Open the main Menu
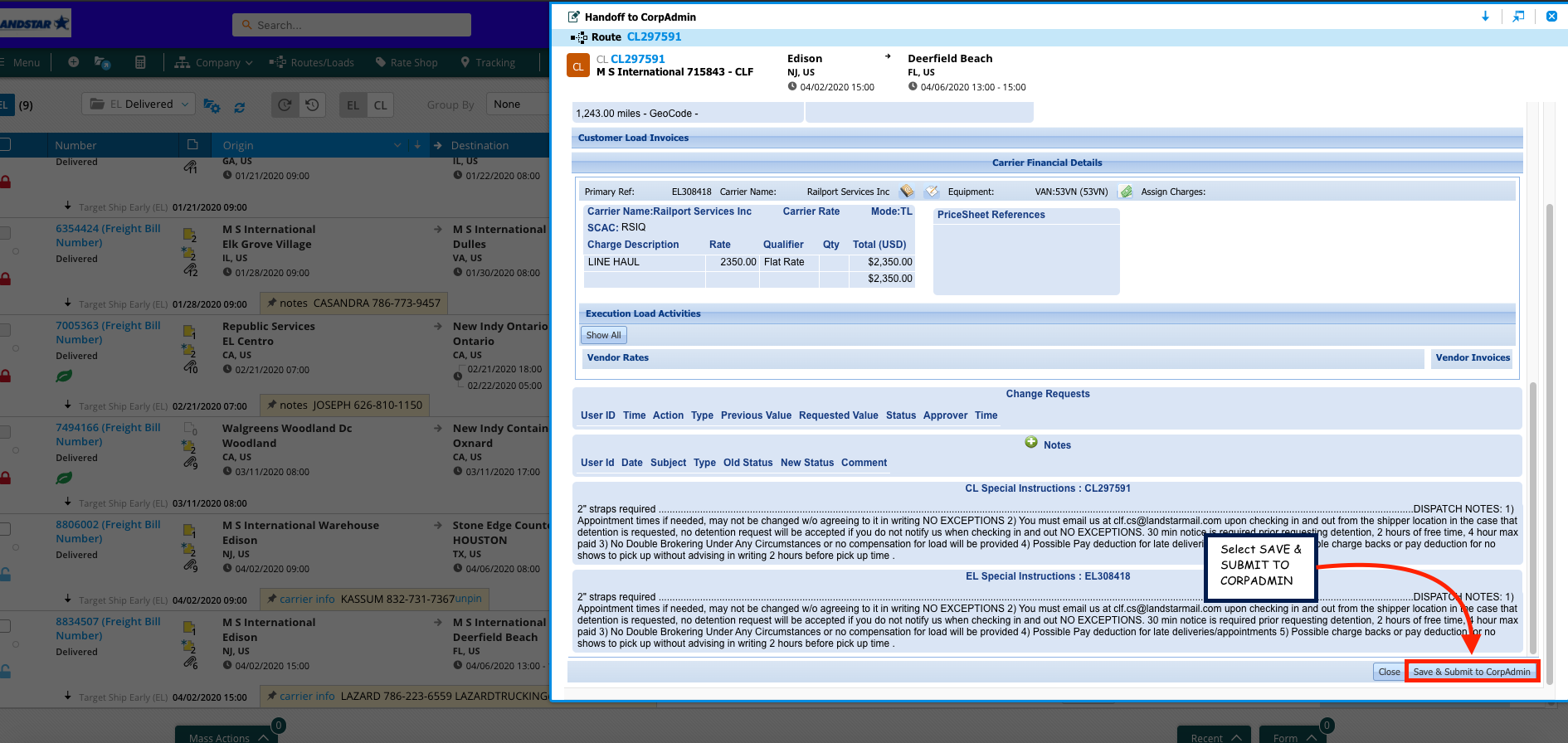 [20, 62]
